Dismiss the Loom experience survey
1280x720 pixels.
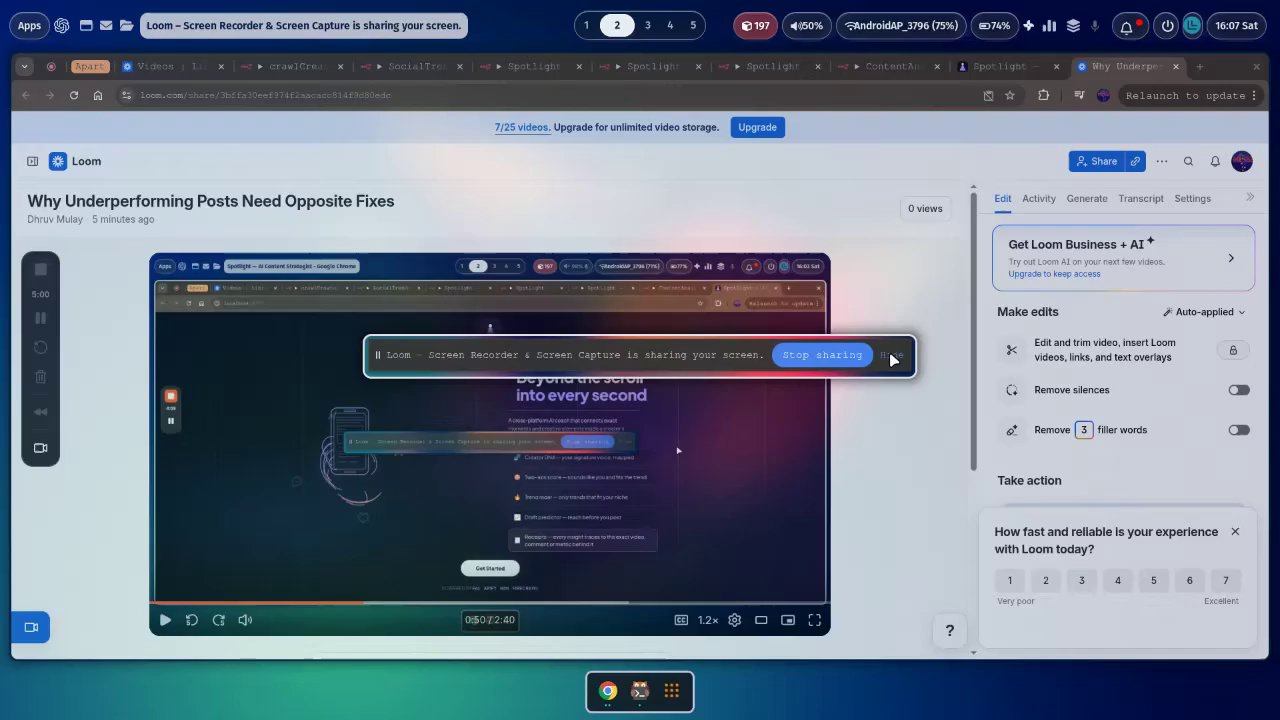pos(1235,531)
